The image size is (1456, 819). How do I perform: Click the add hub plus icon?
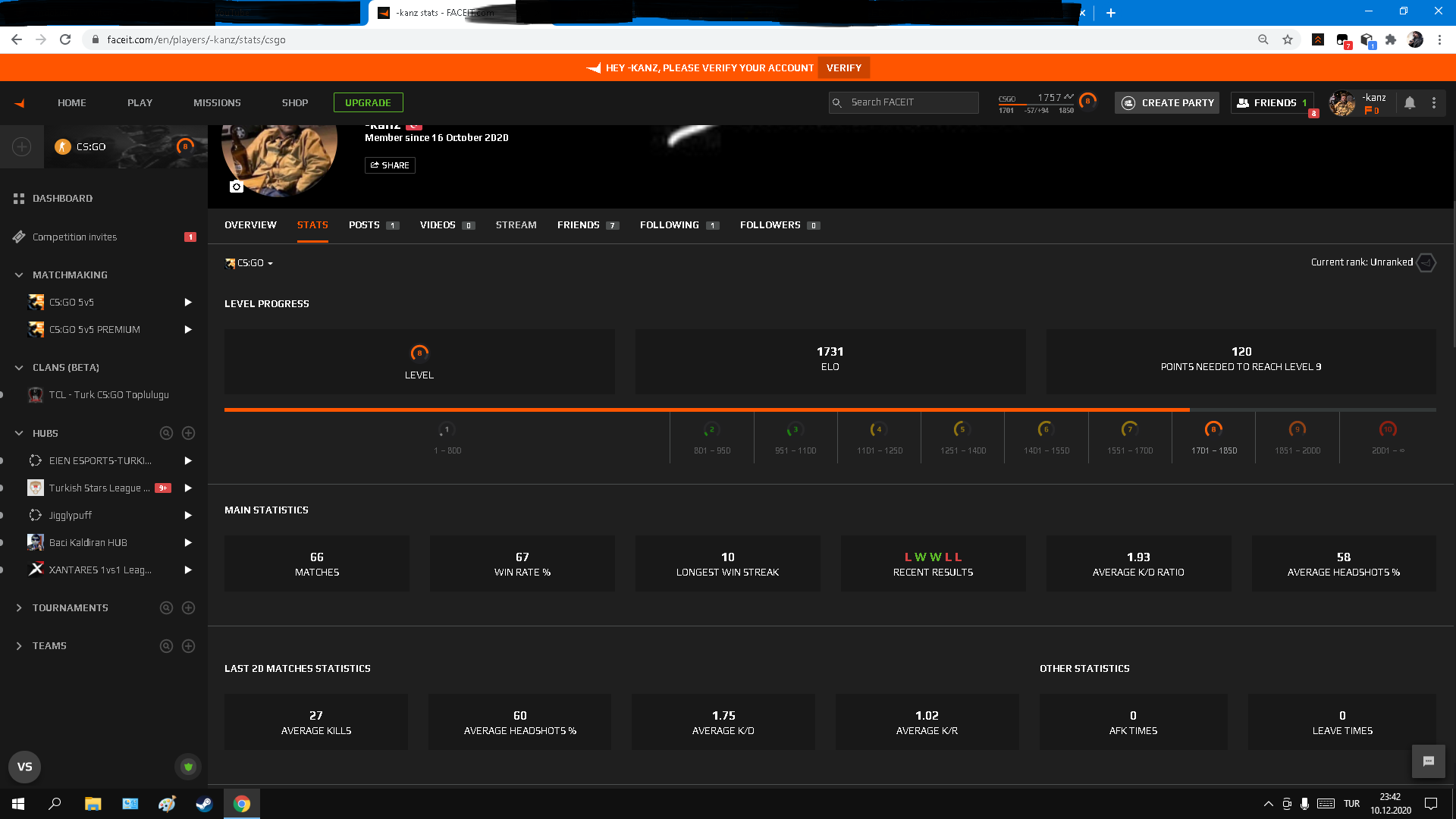click(x=189, y=433)
